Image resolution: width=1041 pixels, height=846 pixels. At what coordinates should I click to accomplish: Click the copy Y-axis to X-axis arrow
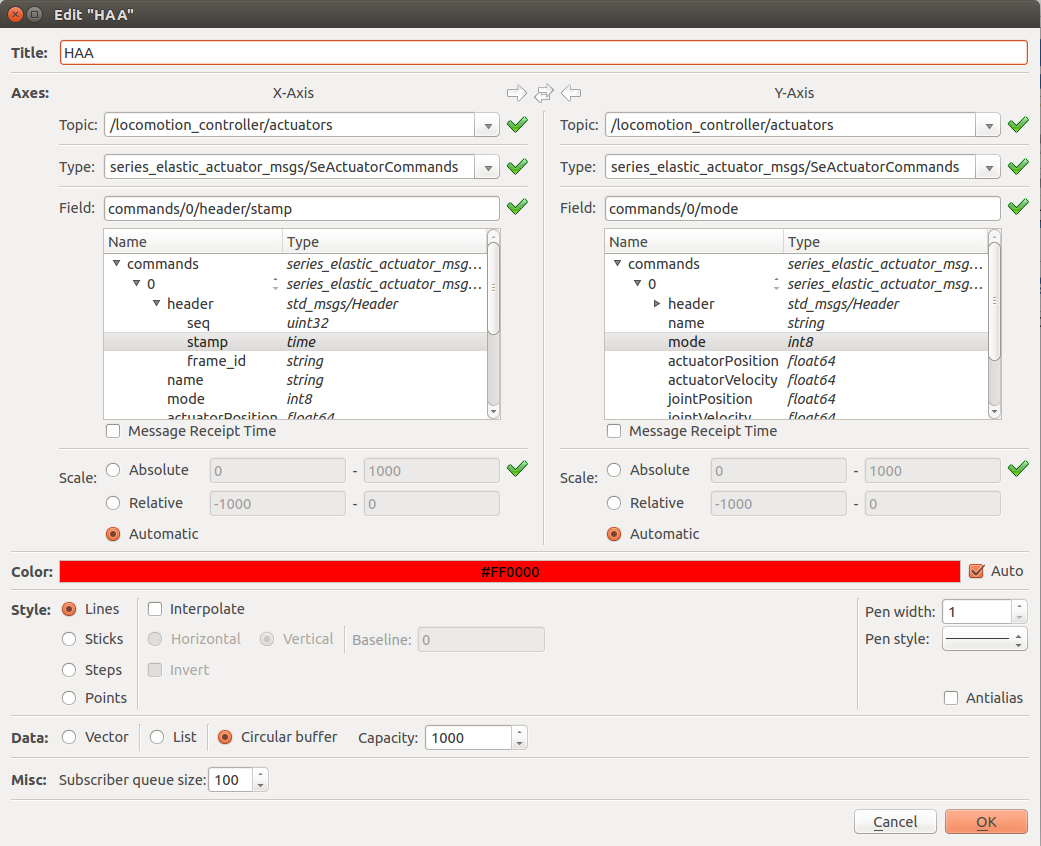point(571,93)
